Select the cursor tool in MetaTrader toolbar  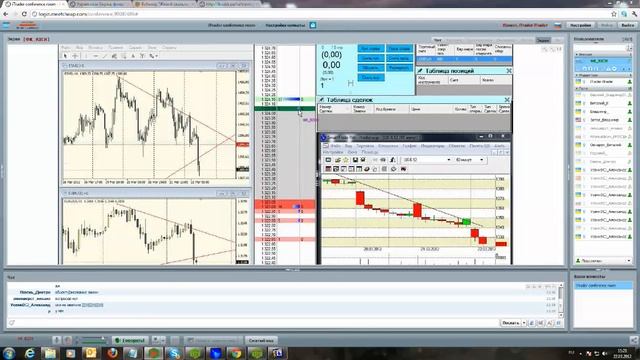pyautogui.click(x=65, y=56)
